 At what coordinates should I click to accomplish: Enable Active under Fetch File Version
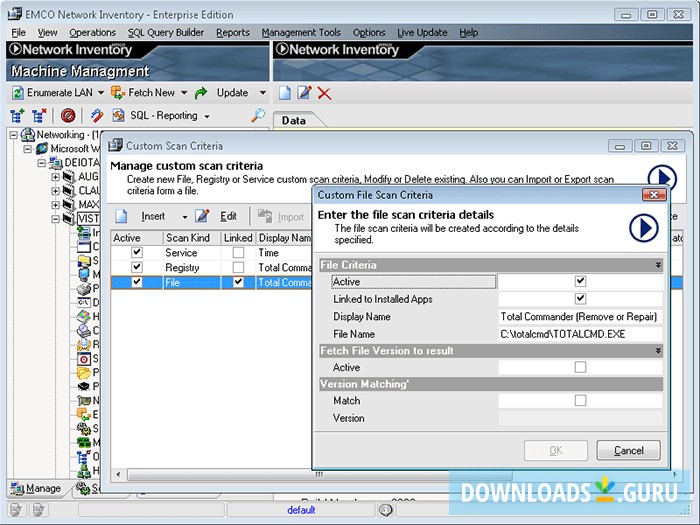click(580, 367)
